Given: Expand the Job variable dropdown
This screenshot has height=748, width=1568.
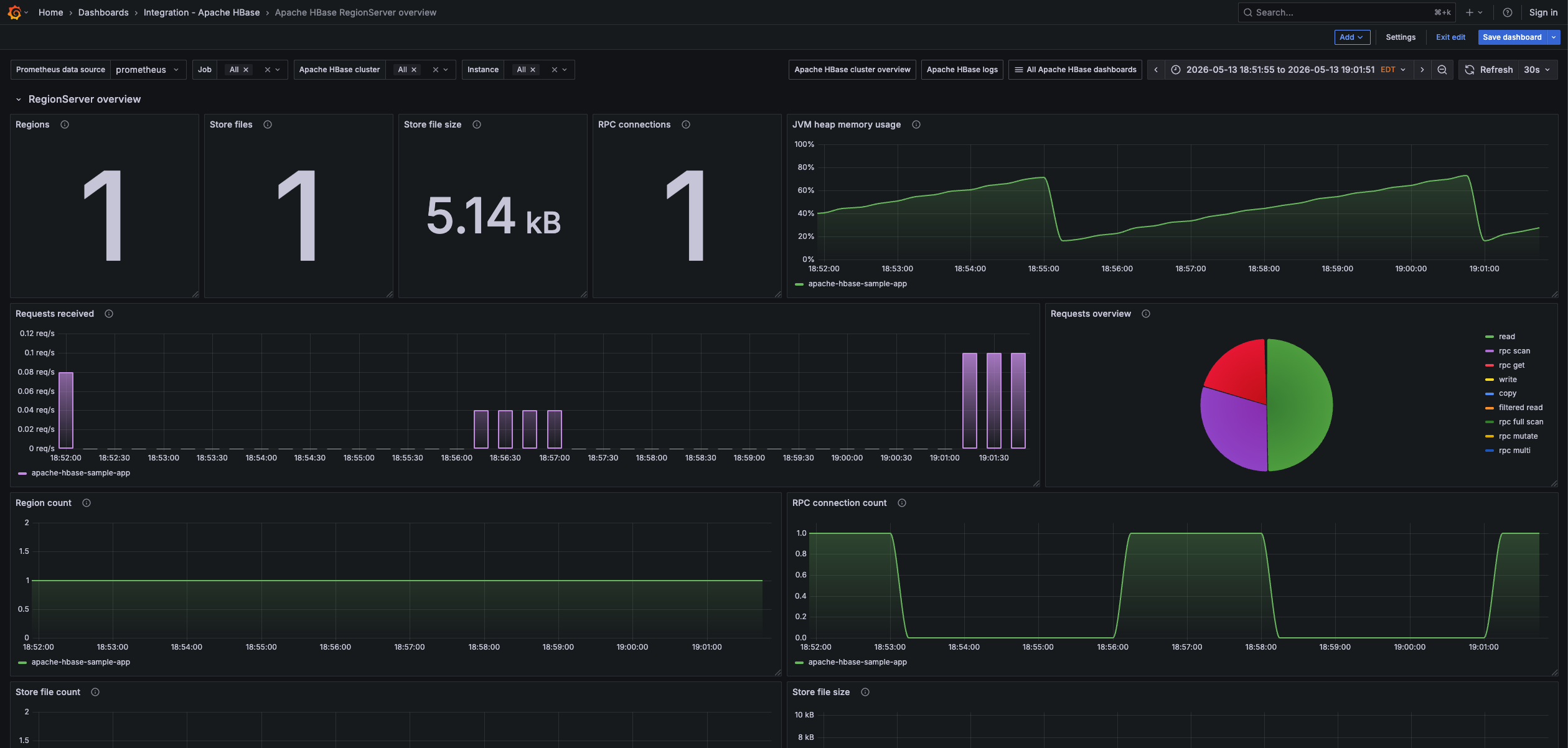Looking at the screenshot, I should pos(278,70).
